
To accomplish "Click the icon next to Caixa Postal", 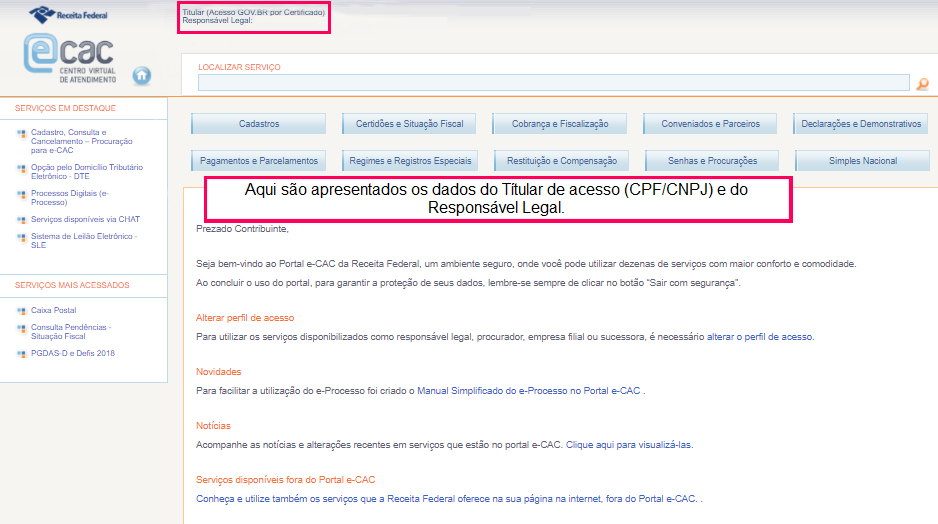I will tap(22, 311).
